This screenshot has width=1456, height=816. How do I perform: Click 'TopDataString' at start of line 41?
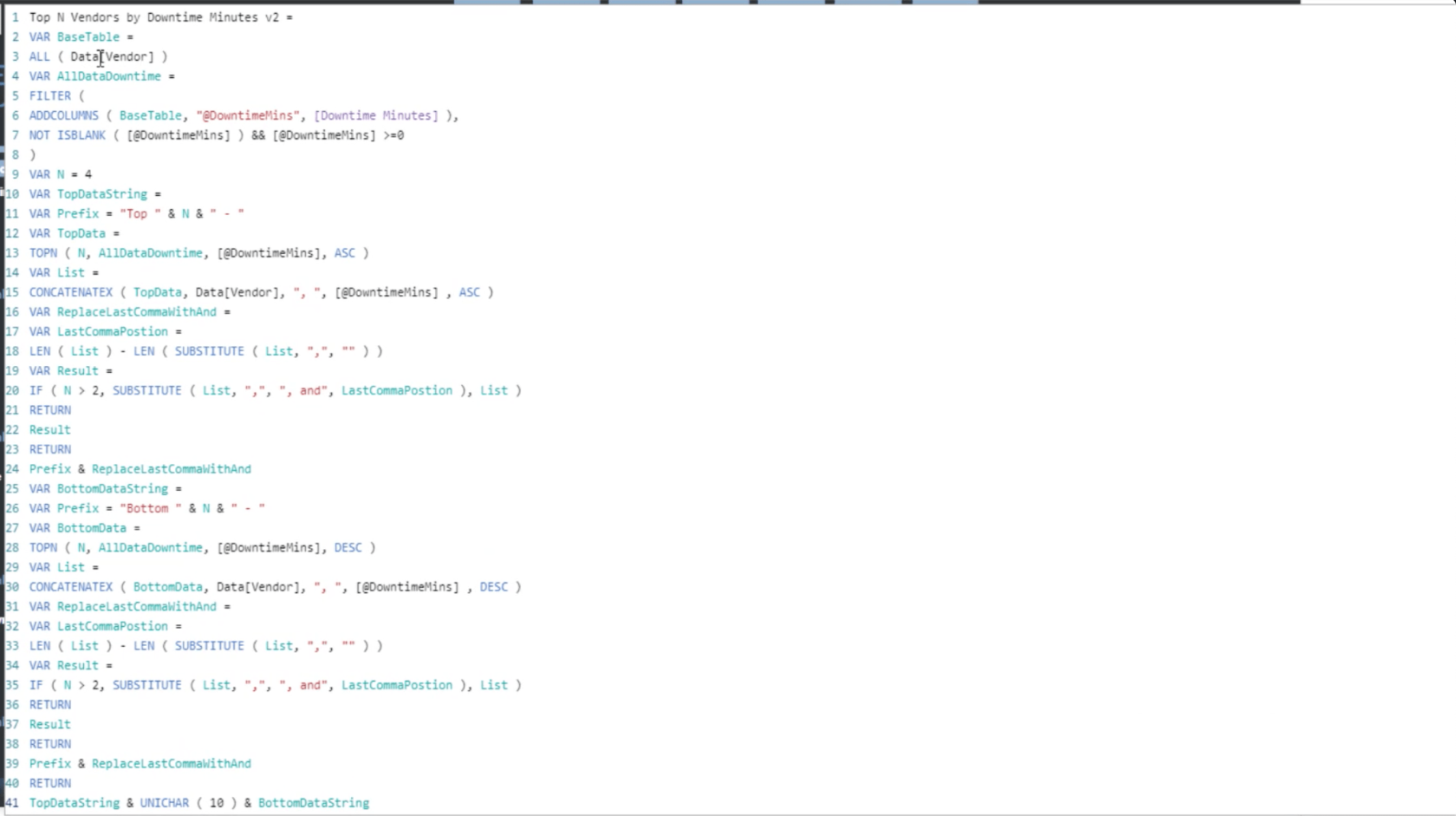[x=75, y=803]
